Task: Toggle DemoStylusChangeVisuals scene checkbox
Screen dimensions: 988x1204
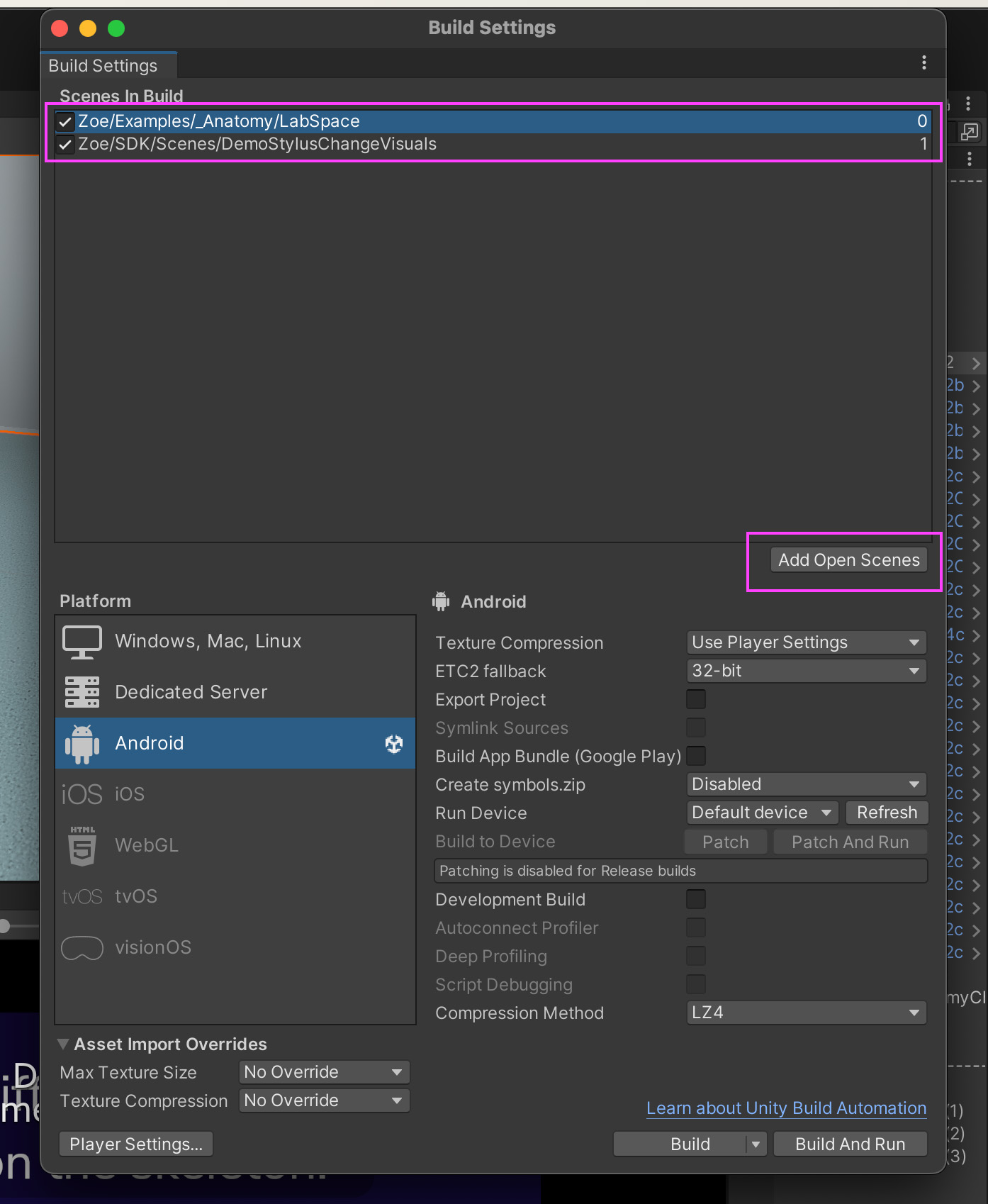Action: click(65, 144)
